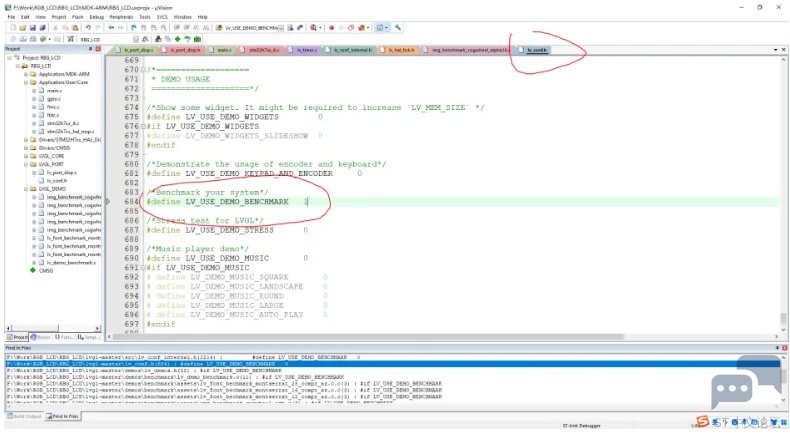
Task: Open the Pack Installer icon
Action: (x=197, y=39)
